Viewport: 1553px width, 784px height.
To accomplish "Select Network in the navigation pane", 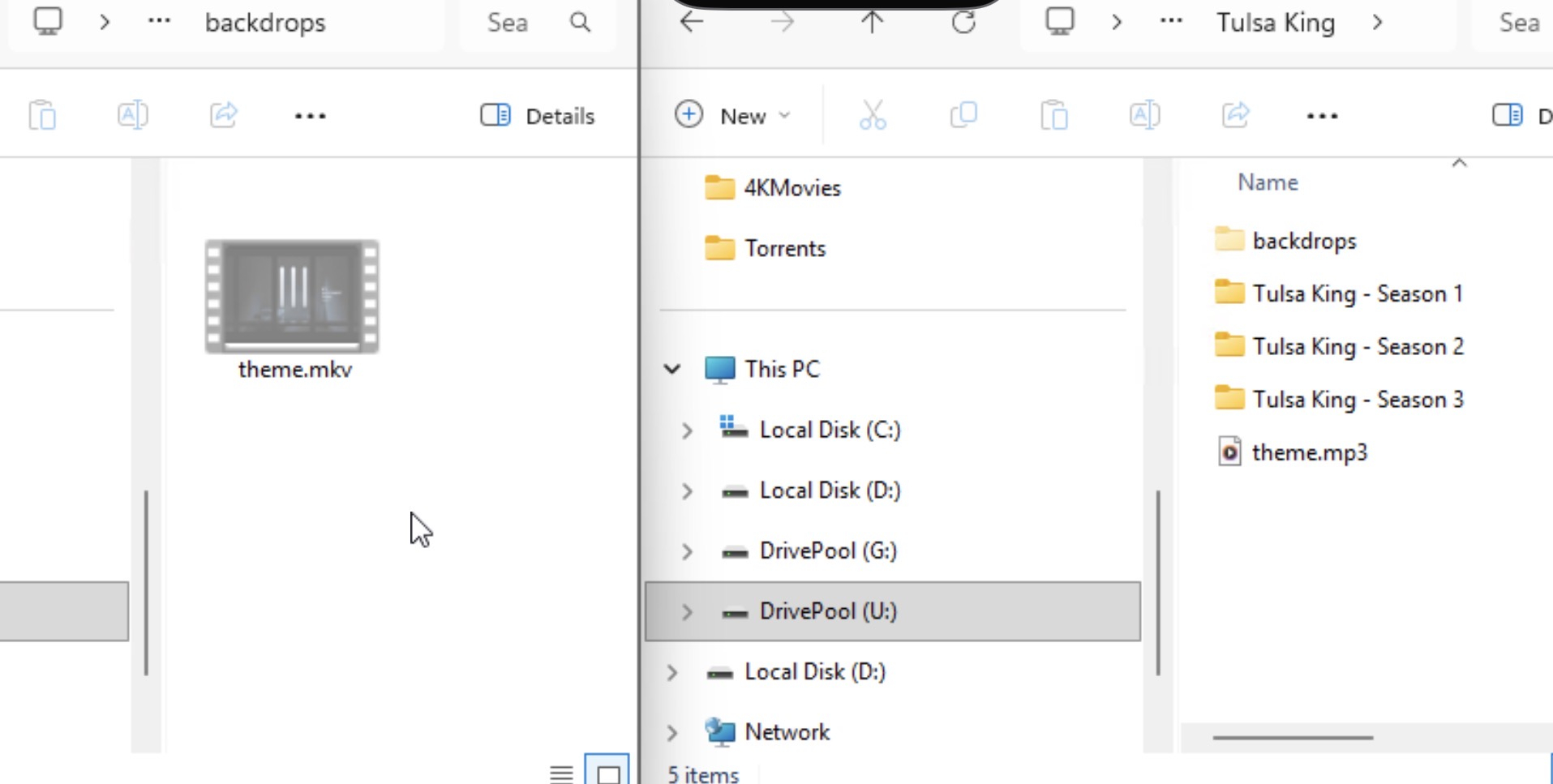I will [x=767, y=732].
